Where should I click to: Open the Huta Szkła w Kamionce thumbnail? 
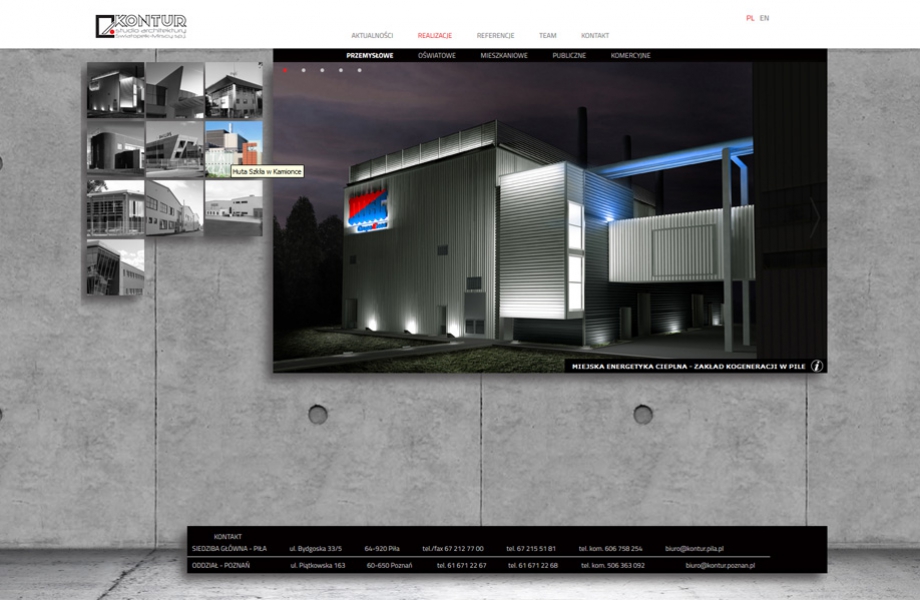(234, 149)
